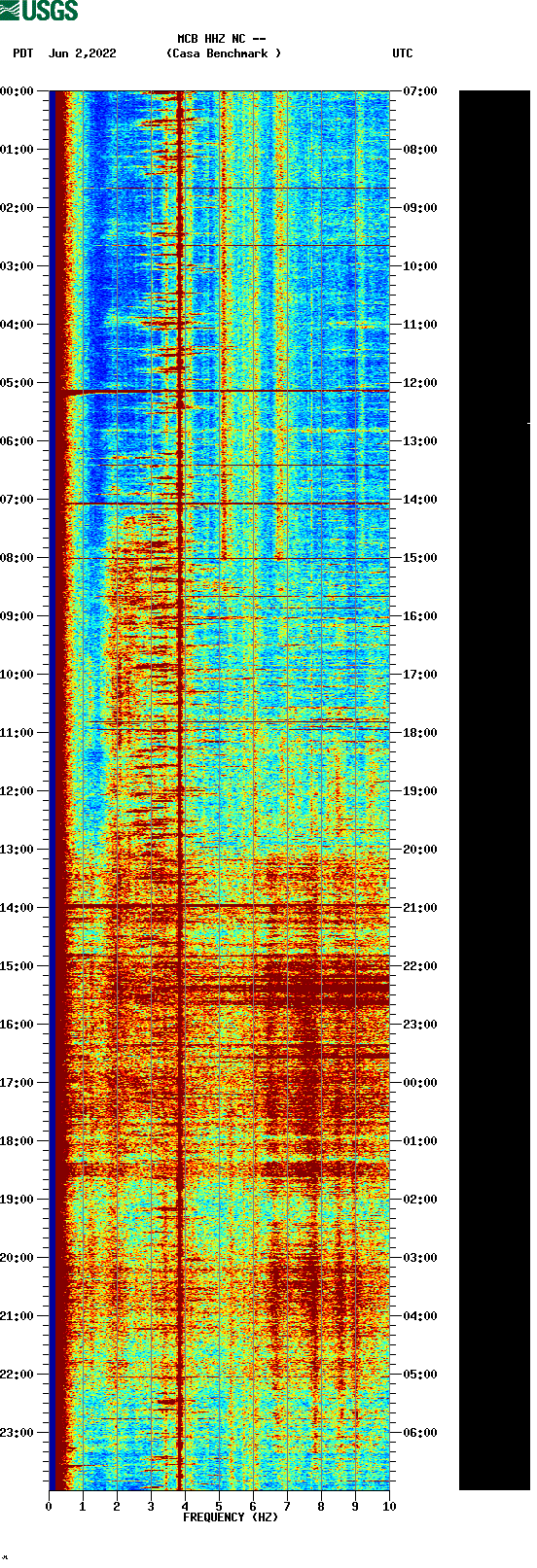The width and height of the screenshot is (537, 1568).
Task: Click the 23:00 PDT time label
Action: click(17, 1433)
